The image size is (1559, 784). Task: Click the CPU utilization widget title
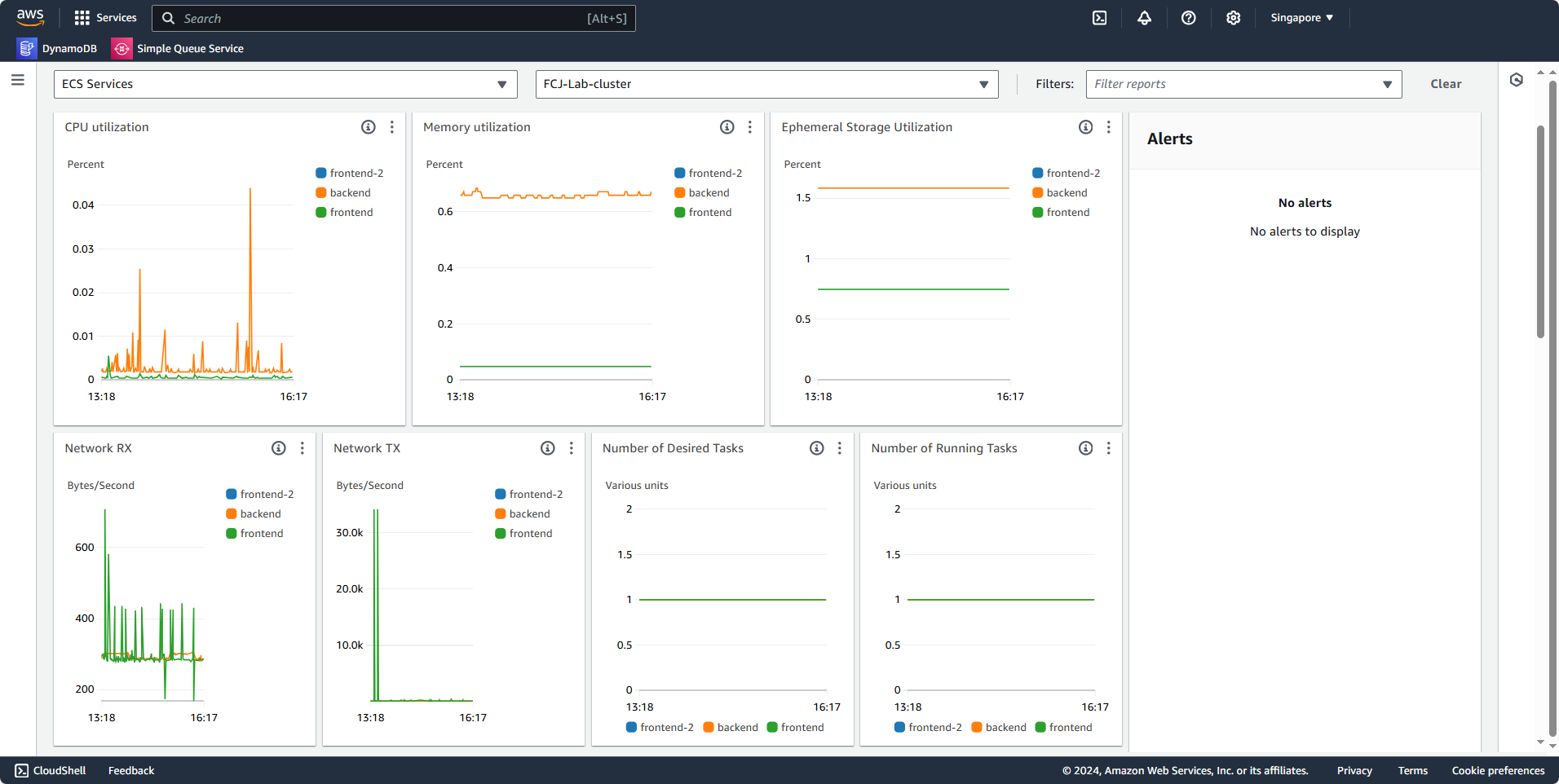pyautogui.click(x=107, y=127)
